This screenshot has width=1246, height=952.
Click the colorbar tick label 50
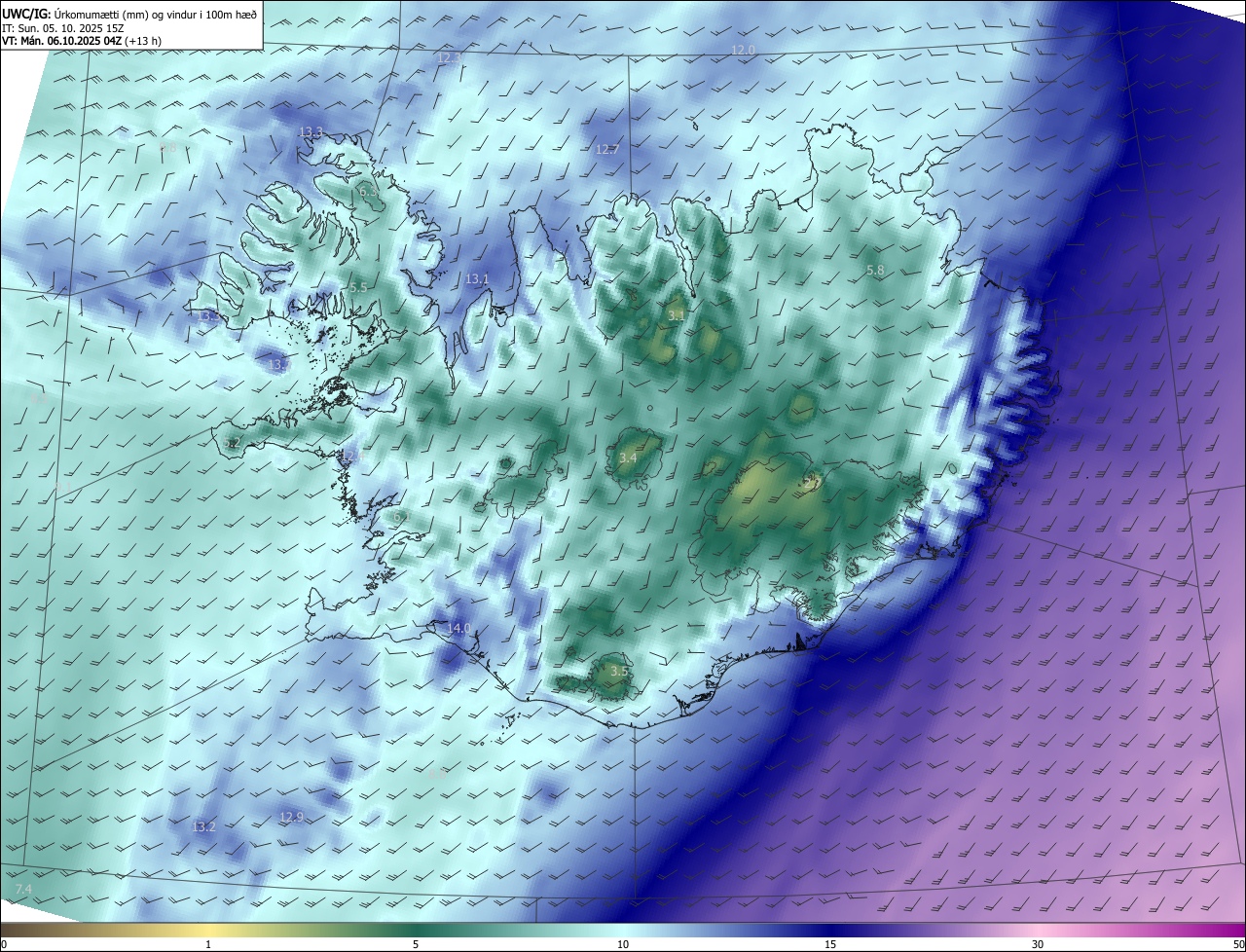coord(1238,944)
